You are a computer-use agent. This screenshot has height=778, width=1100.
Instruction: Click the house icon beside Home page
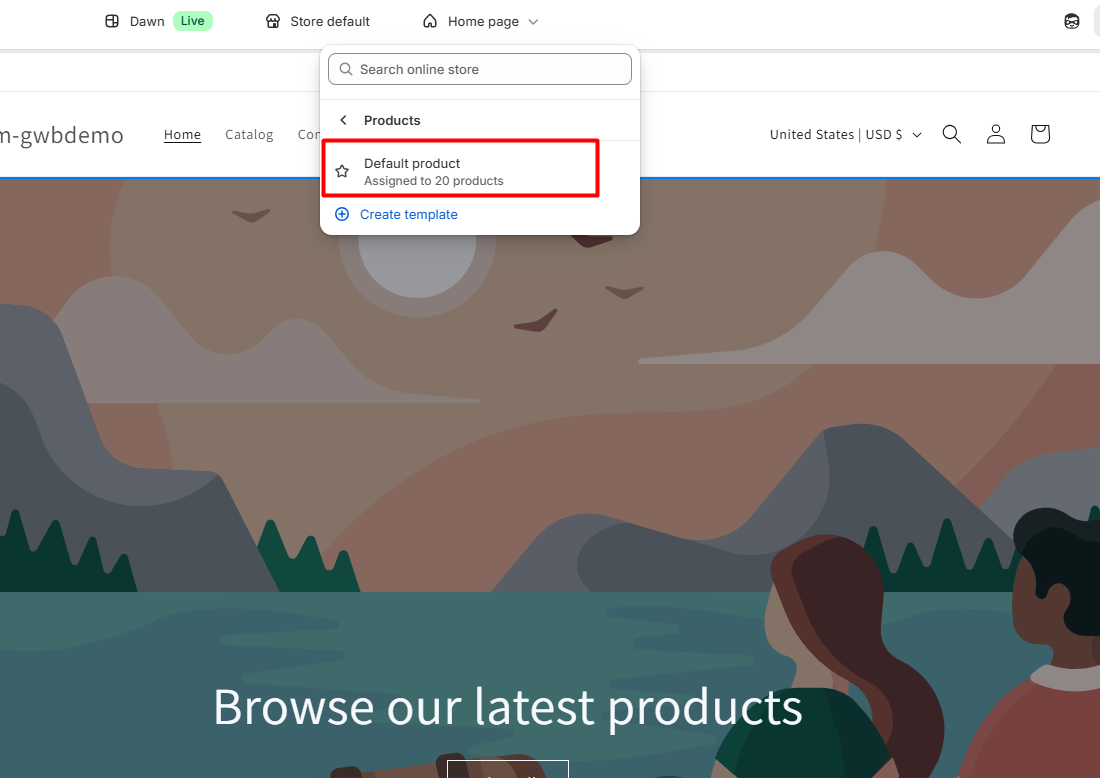pos(430,21)
